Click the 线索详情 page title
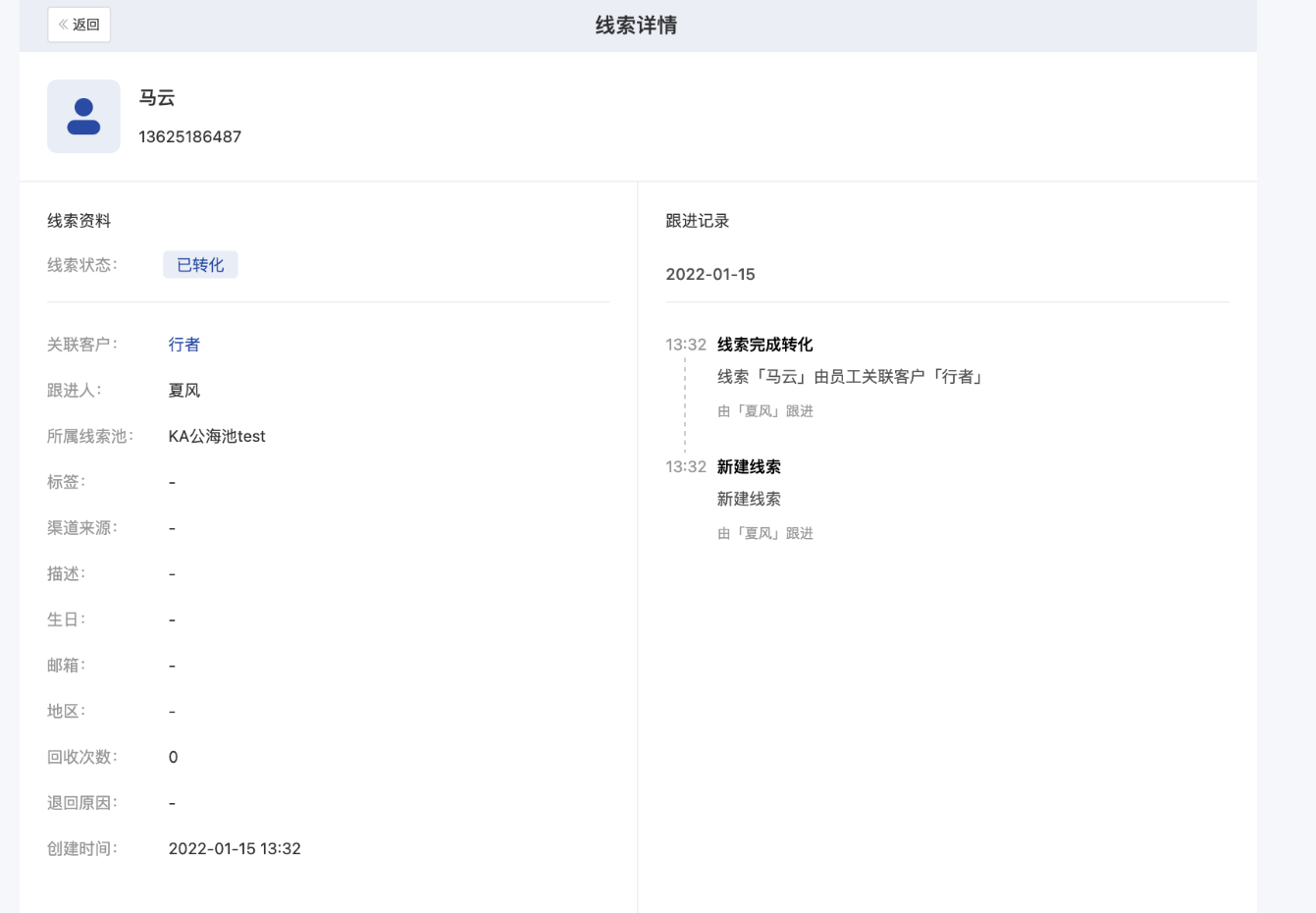This screenshot has width=1316, height=913. pos(637,26)
